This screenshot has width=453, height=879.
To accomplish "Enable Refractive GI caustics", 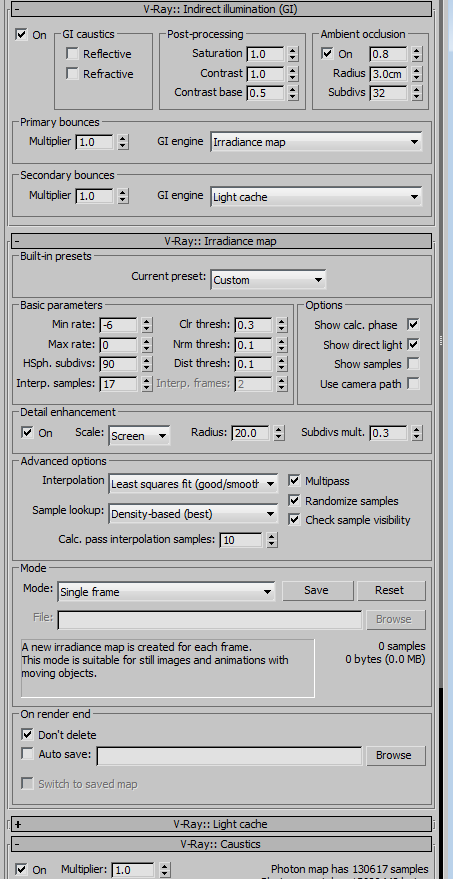I will pos(72,73).
